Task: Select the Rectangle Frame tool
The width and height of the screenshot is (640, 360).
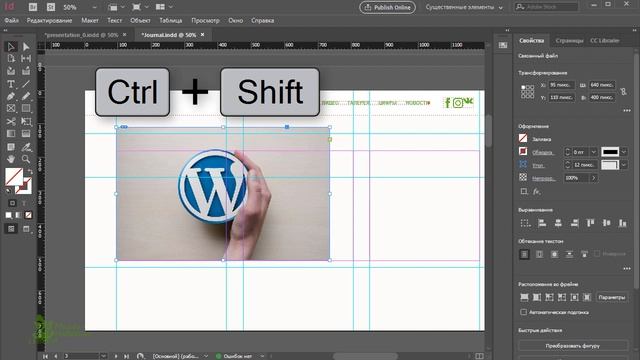Action: pos(11,109)
